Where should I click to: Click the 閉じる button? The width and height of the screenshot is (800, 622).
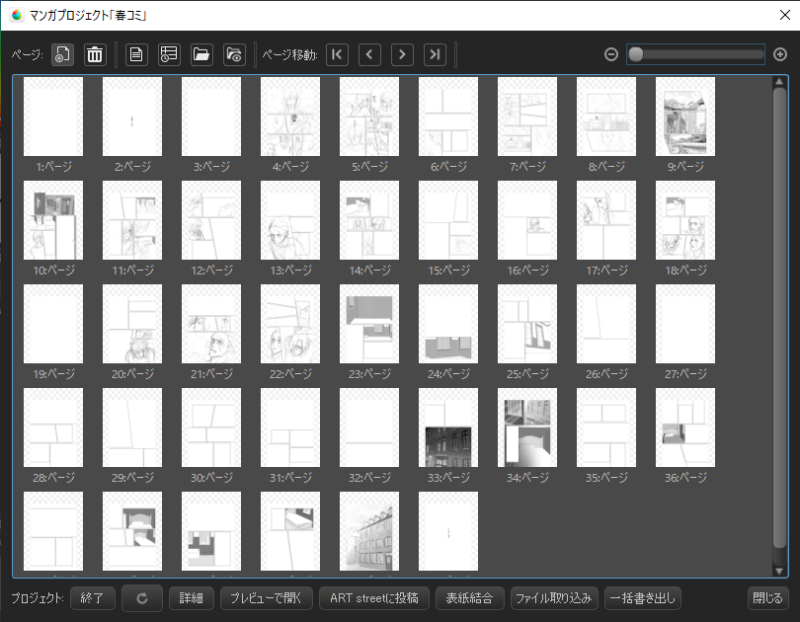[x=768, y=598]
